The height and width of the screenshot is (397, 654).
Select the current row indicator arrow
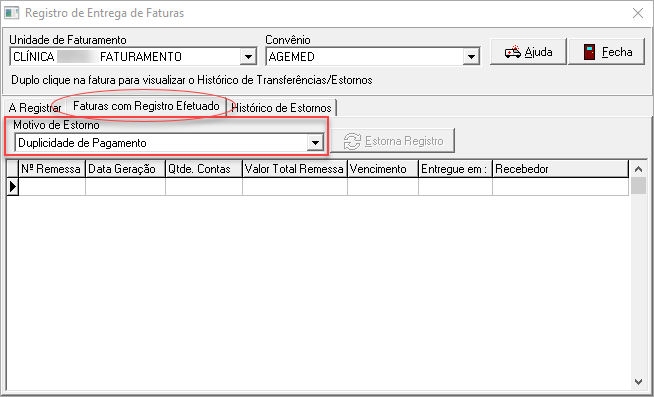point(13,187)
